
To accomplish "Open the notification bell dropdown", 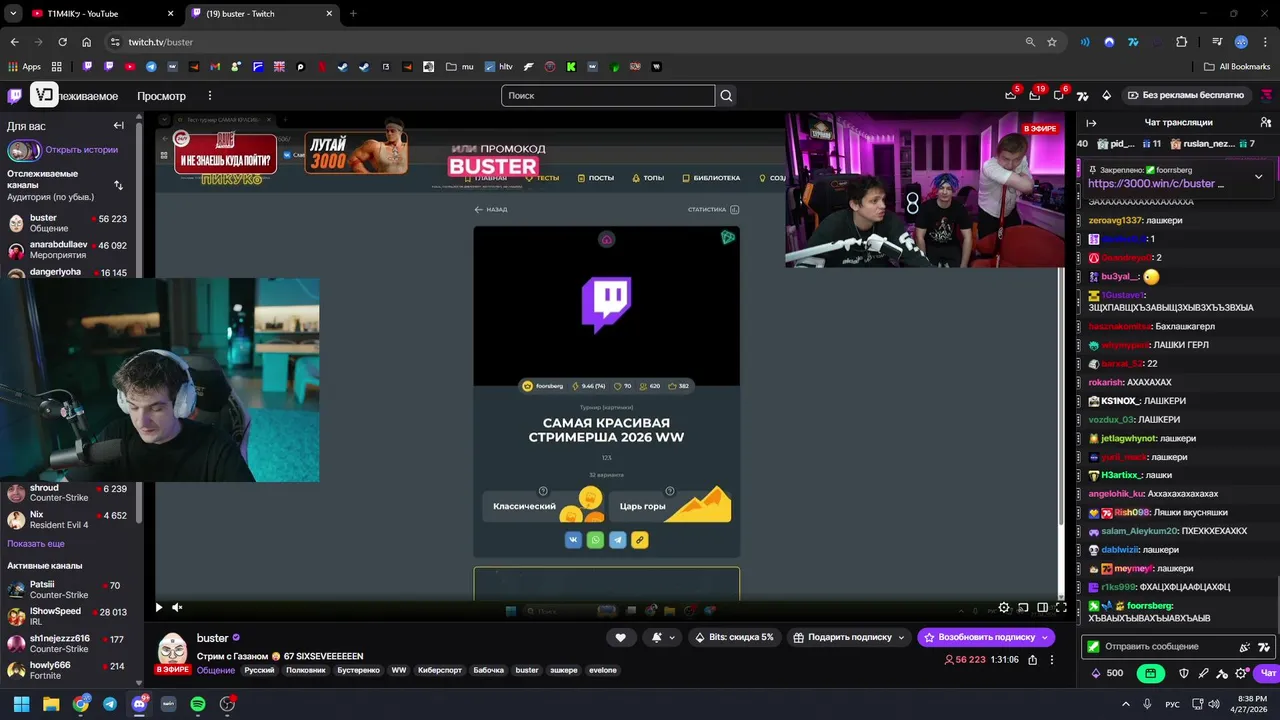I will tap(663, 637).
